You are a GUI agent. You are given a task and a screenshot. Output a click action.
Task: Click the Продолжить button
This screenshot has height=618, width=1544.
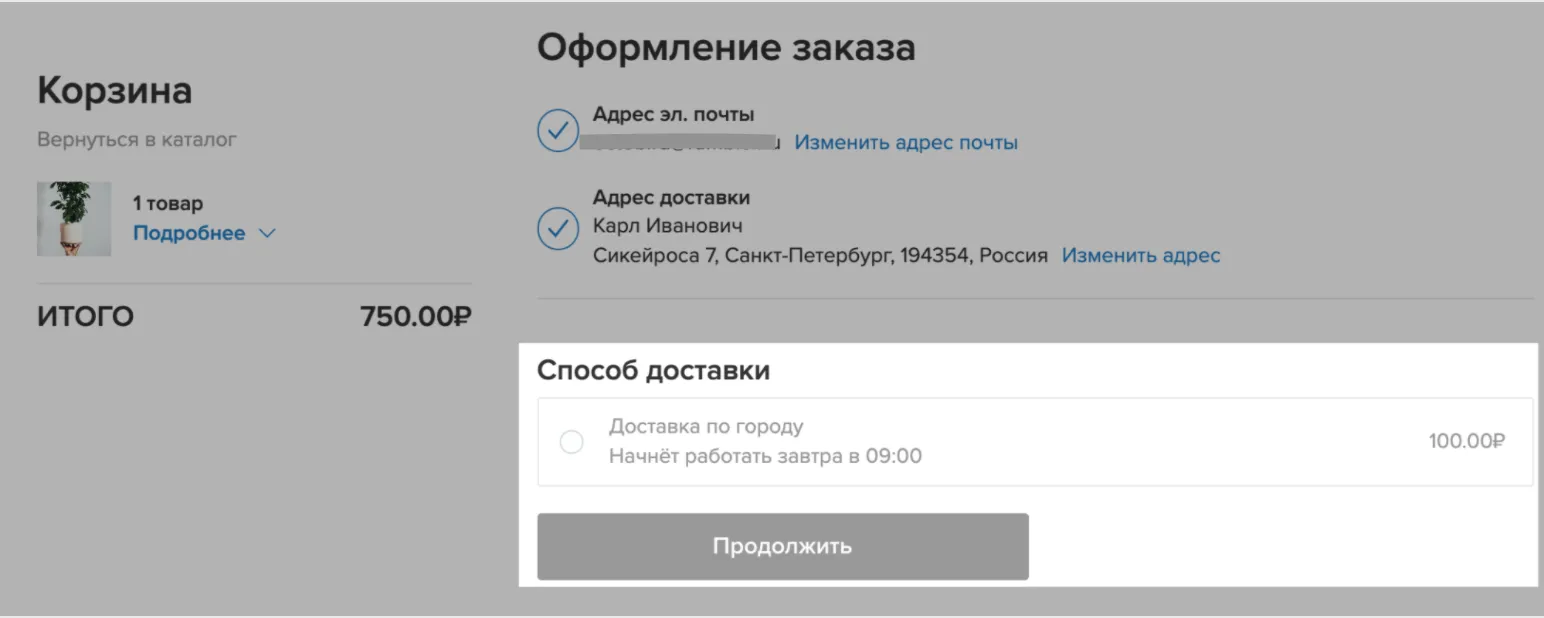[783, 547]
